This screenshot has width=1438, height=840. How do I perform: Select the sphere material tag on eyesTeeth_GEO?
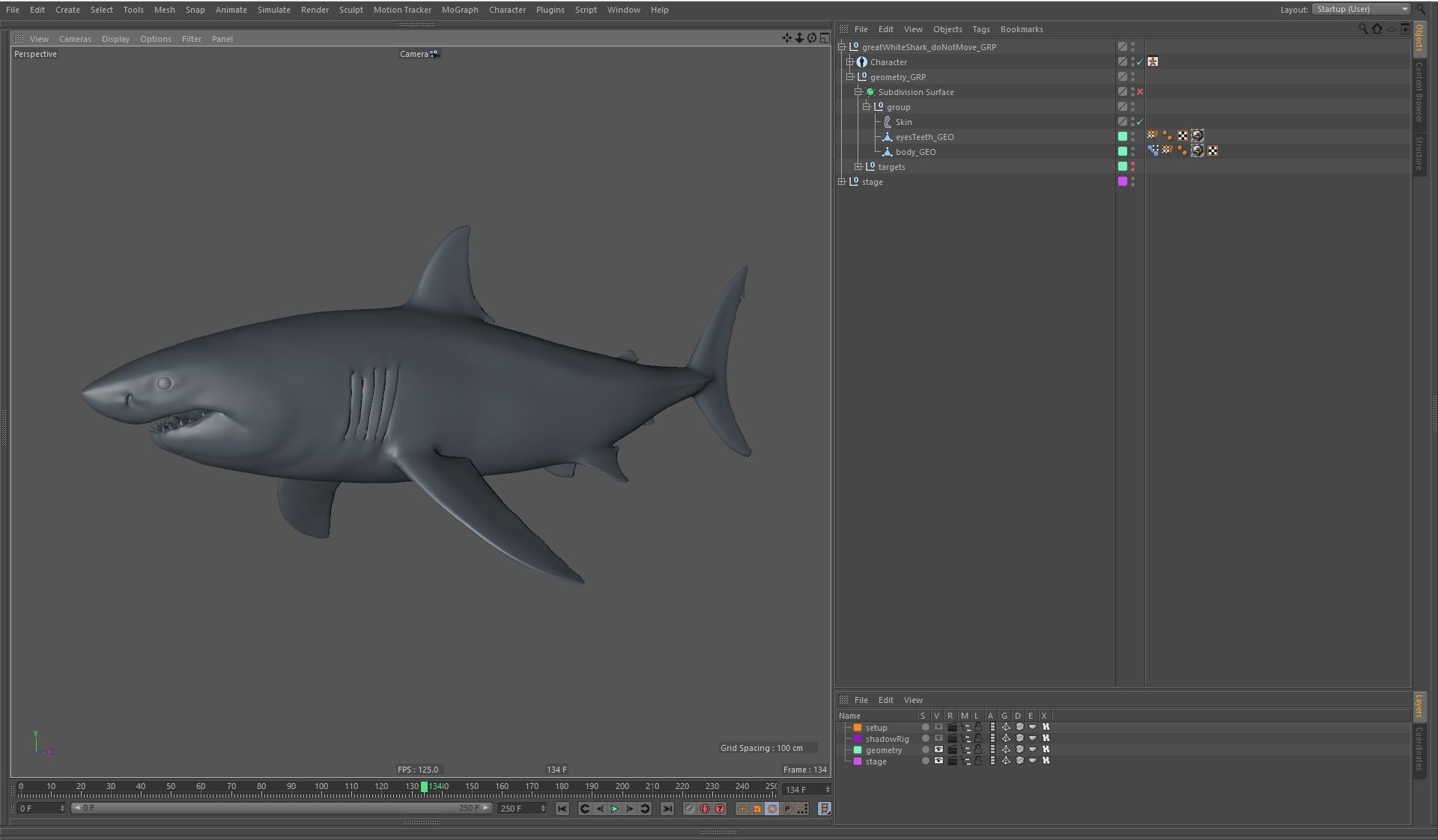tap(1198, 136)
